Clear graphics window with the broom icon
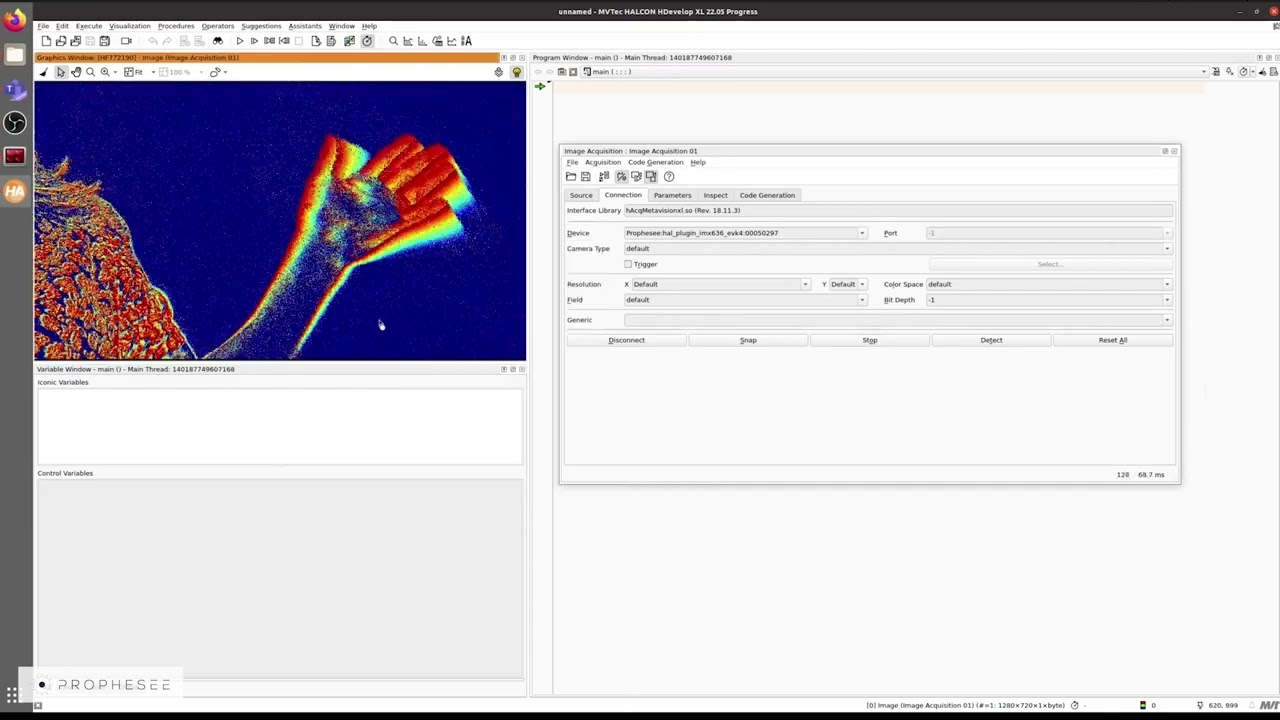 click(43, 72)
